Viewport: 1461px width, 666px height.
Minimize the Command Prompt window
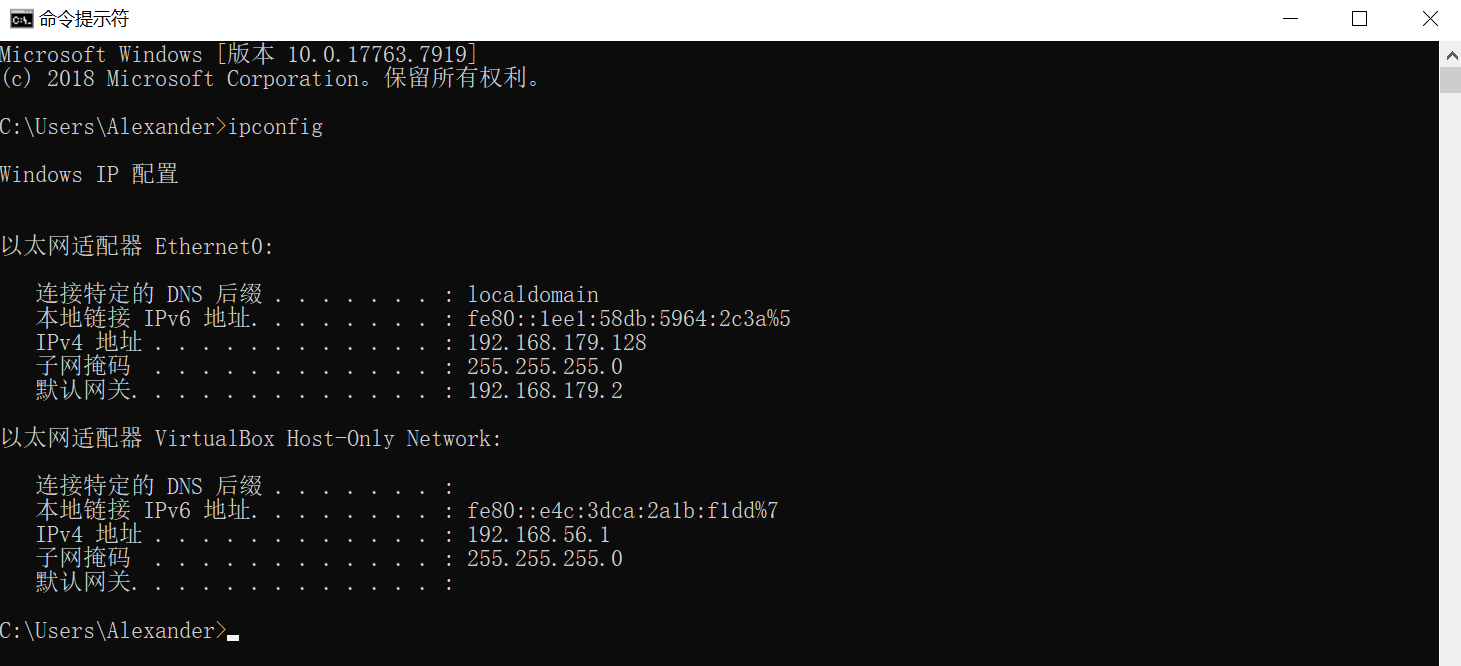click(1290, 19)
